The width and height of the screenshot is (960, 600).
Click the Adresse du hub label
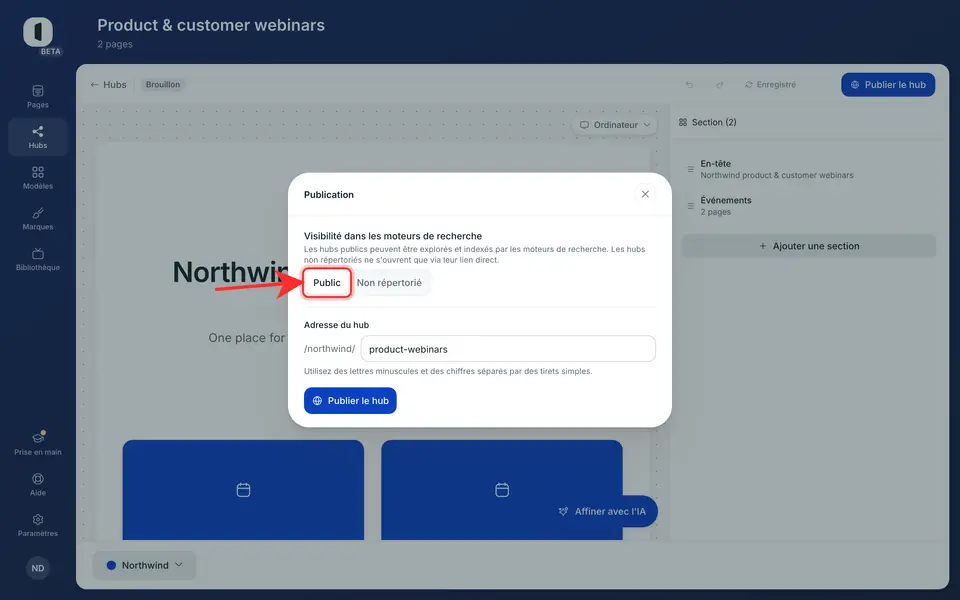(x=336, y=325)
